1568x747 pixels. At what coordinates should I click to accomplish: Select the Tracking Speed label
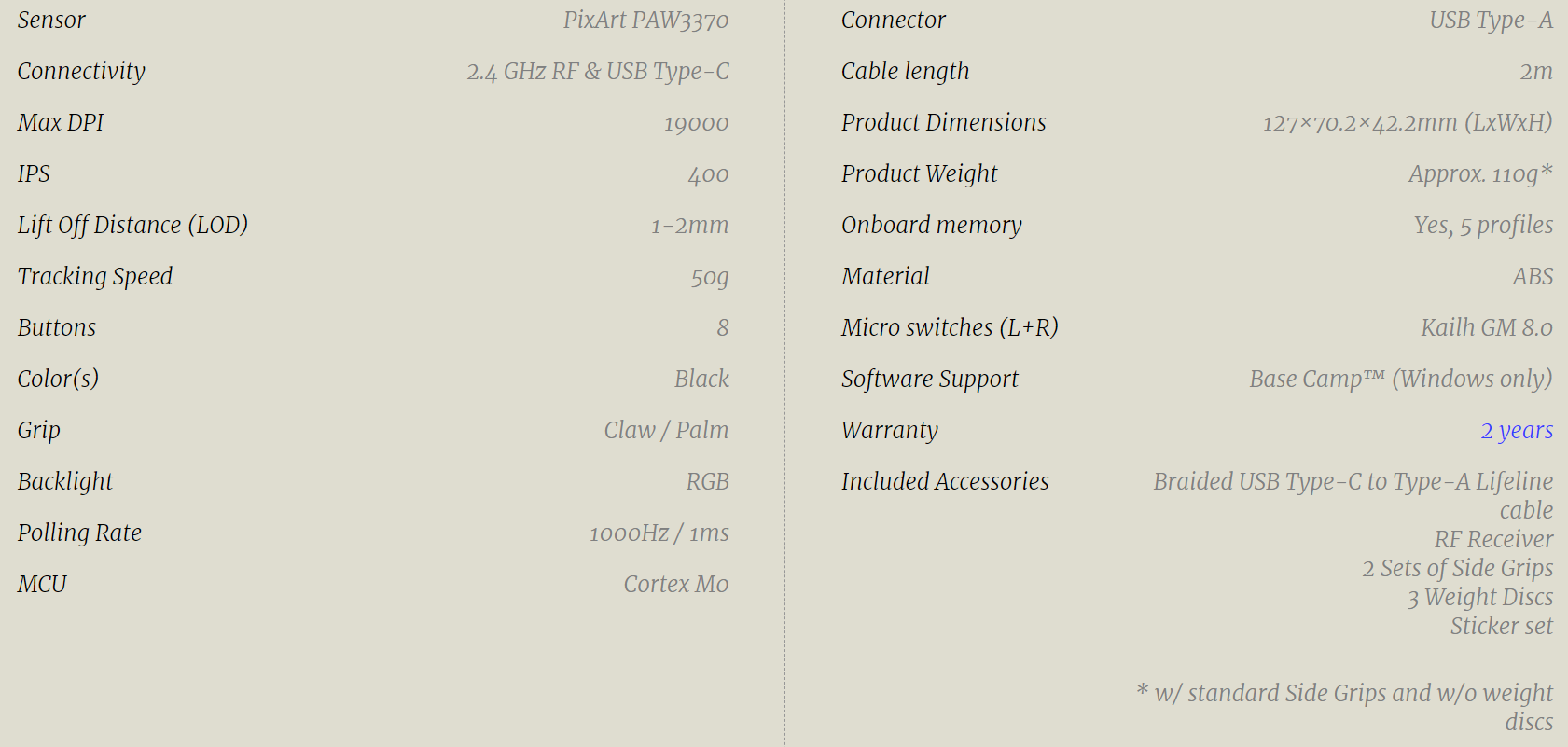click(95, 277)
